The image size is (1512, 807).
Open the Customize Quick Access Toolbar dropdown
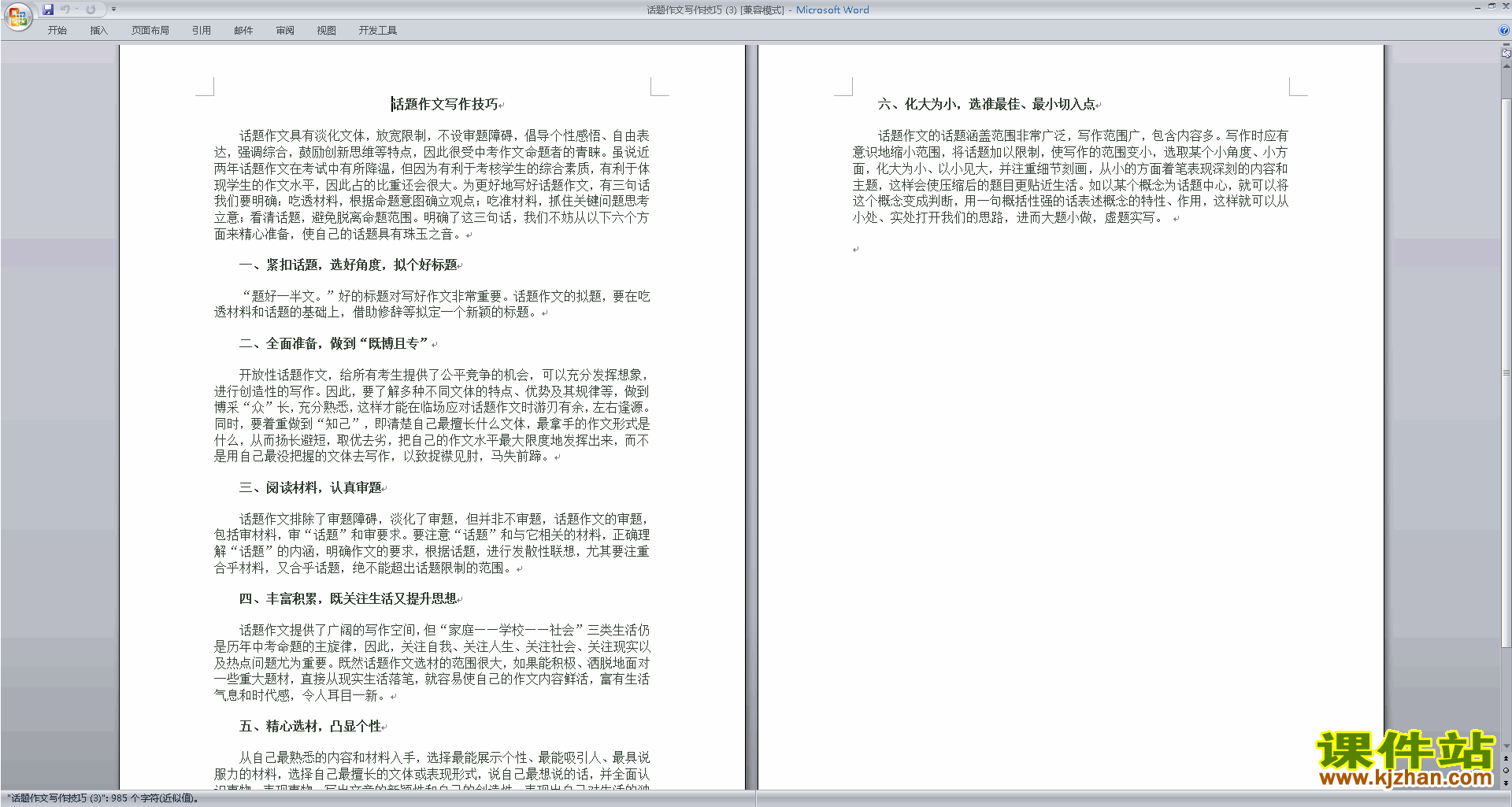[113, 9]
